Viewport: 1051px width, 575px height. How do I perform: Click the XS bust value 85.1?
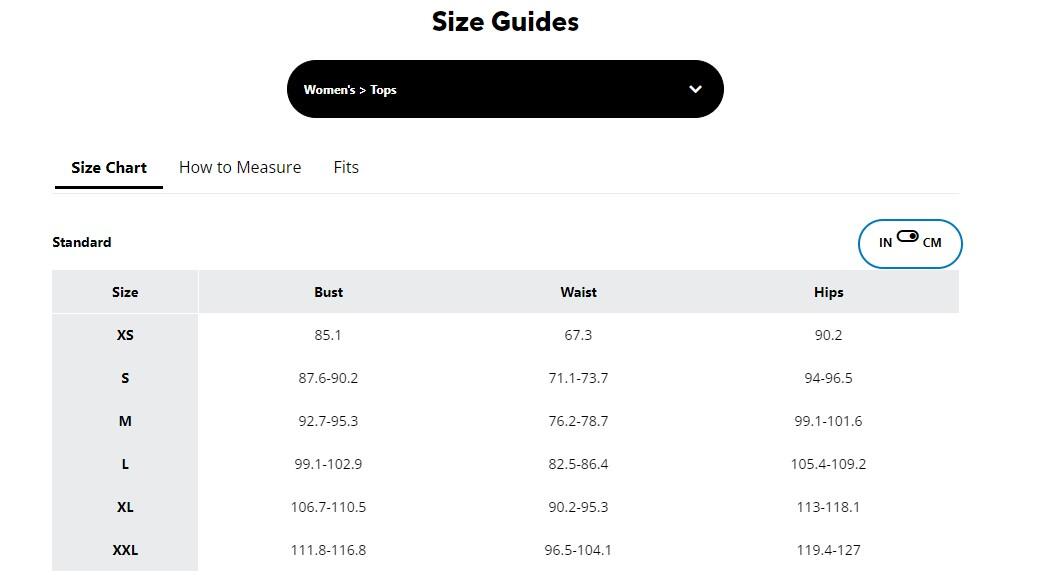(328, 335)
